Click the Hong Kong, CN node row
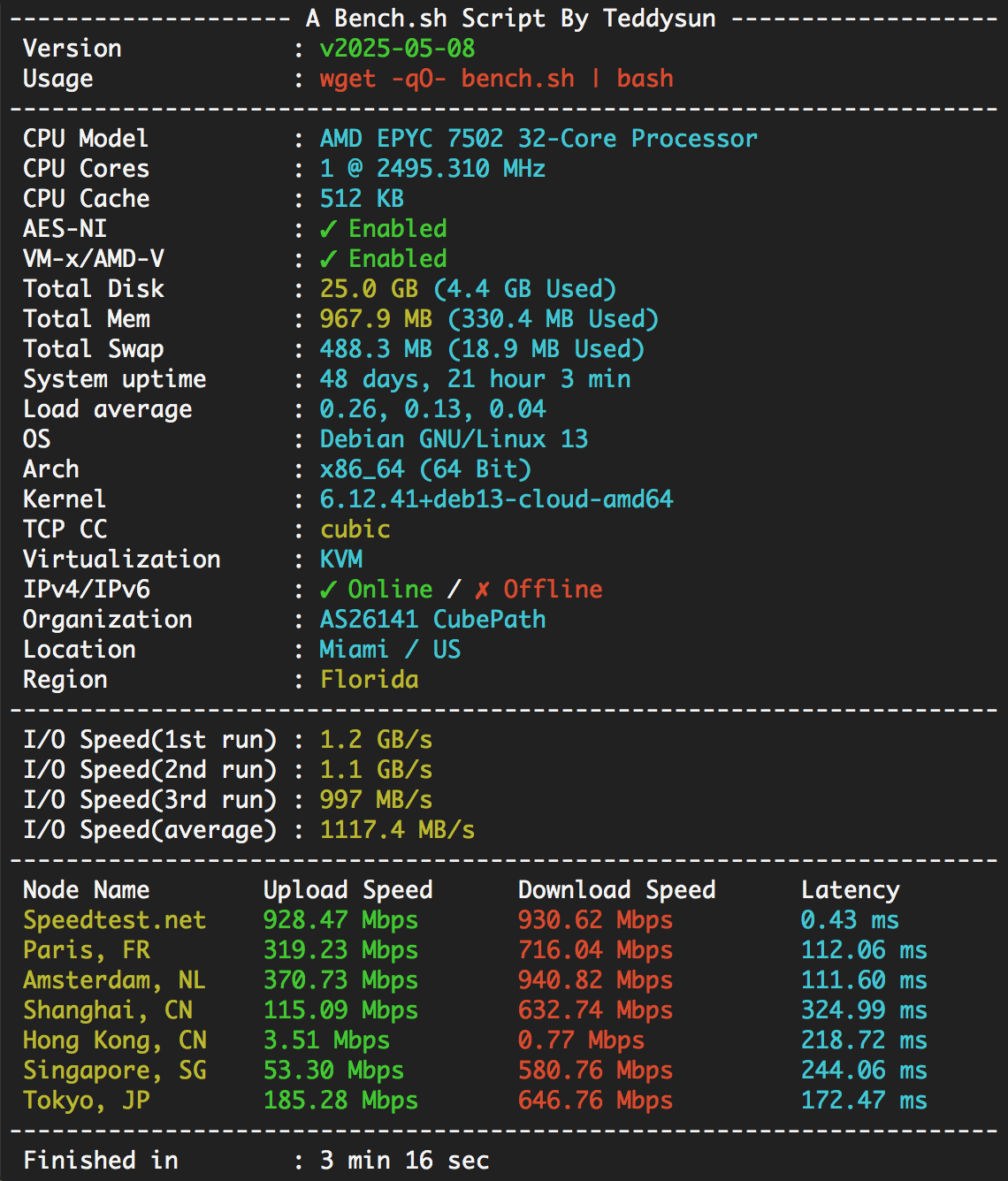 coord(114,1040)
